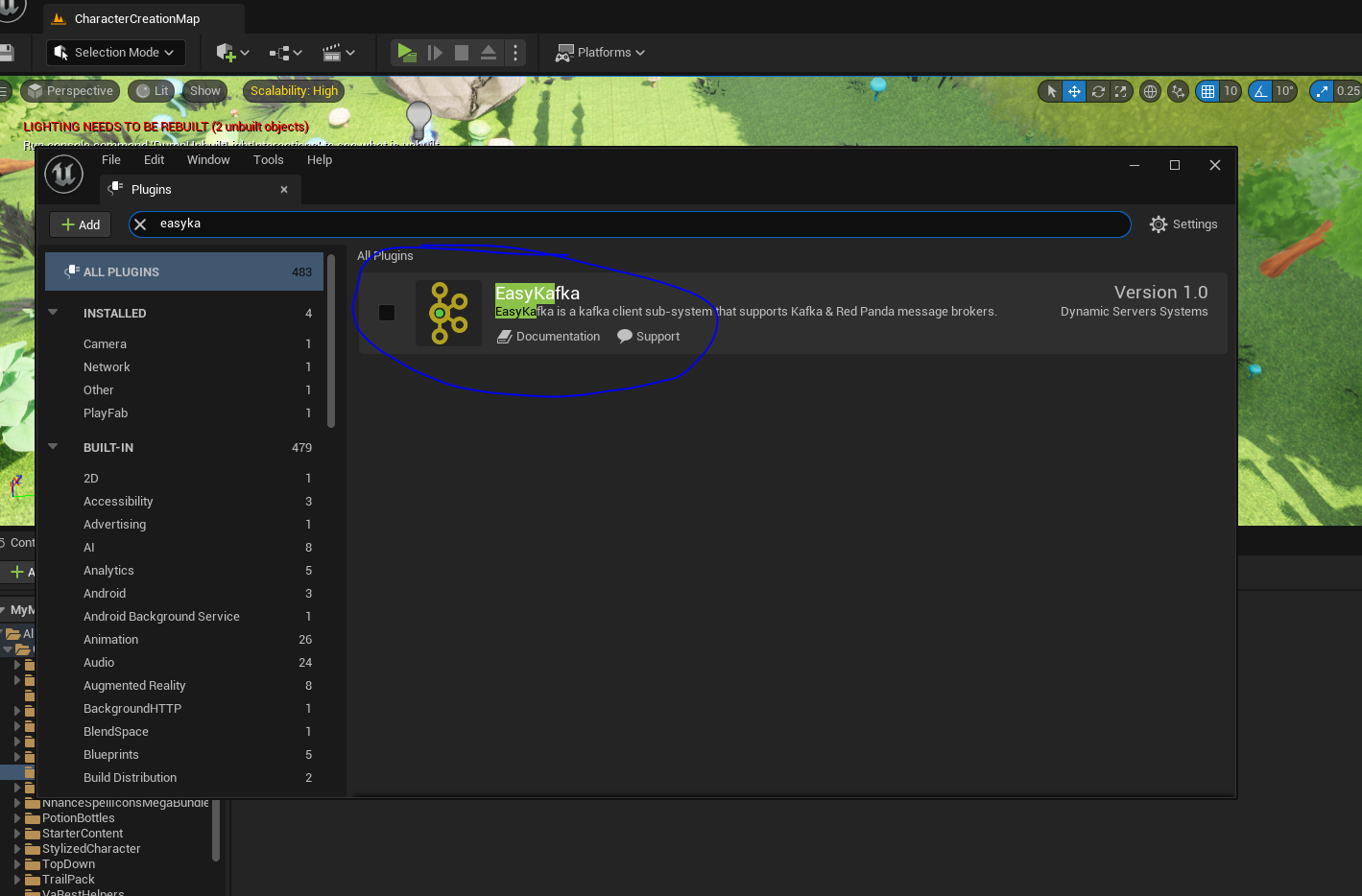
Task: Enable the EasyKafka plugin checkbox
Action: point(387,313)
